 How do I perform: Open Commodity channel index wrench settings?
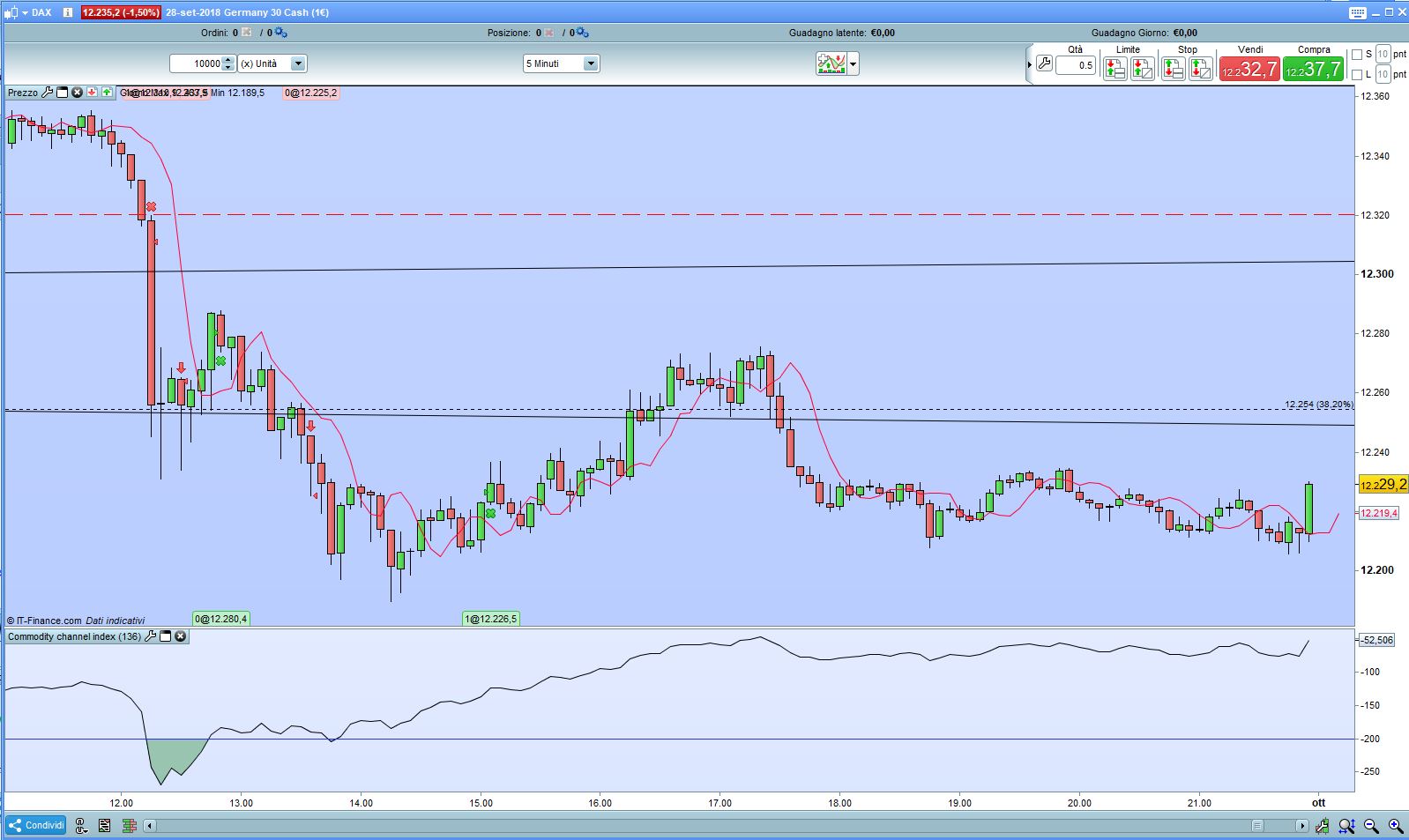point(150,636)
